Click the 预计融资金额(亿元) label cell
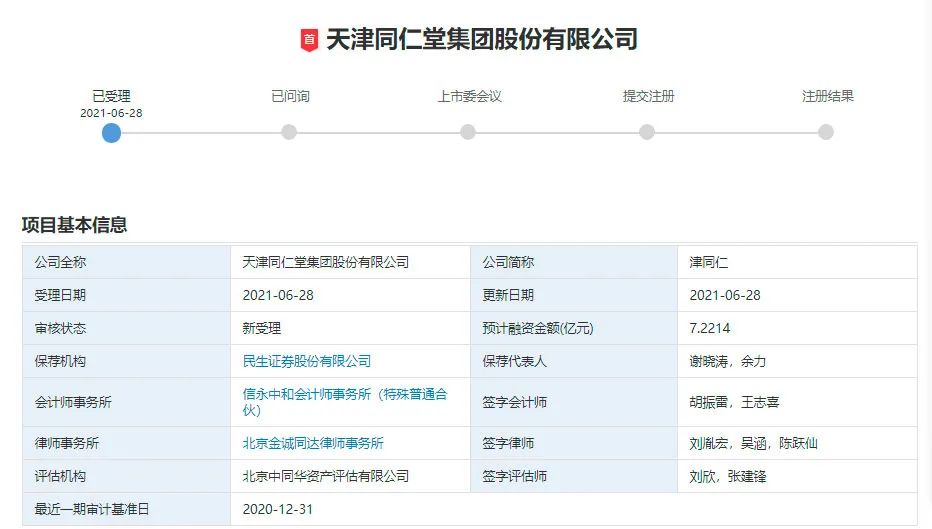 pyautogui.click(x=574, y=328)
